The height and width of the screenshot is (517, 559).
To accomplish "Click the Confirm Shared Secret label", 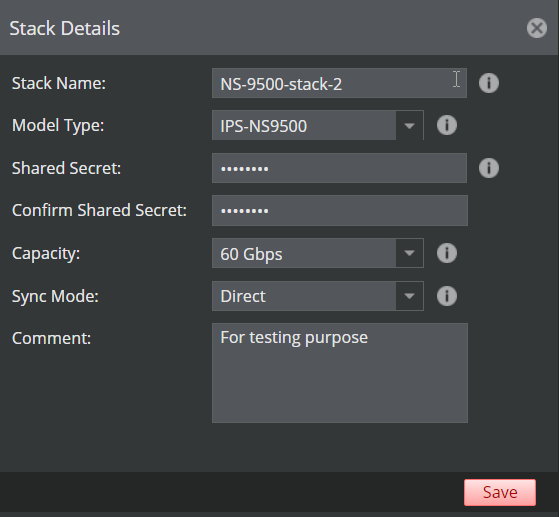I will pyautogui.click(x=99, y=210).
